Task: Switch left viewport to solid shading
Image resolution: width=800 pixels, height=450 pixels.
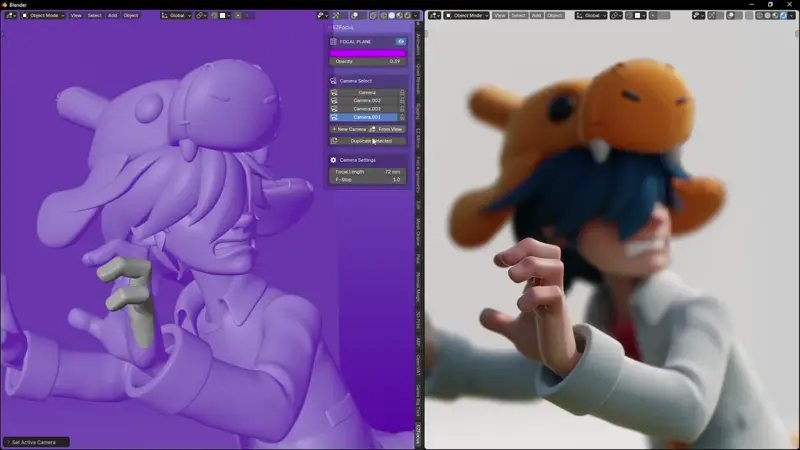Action: (x=391, y=15)
